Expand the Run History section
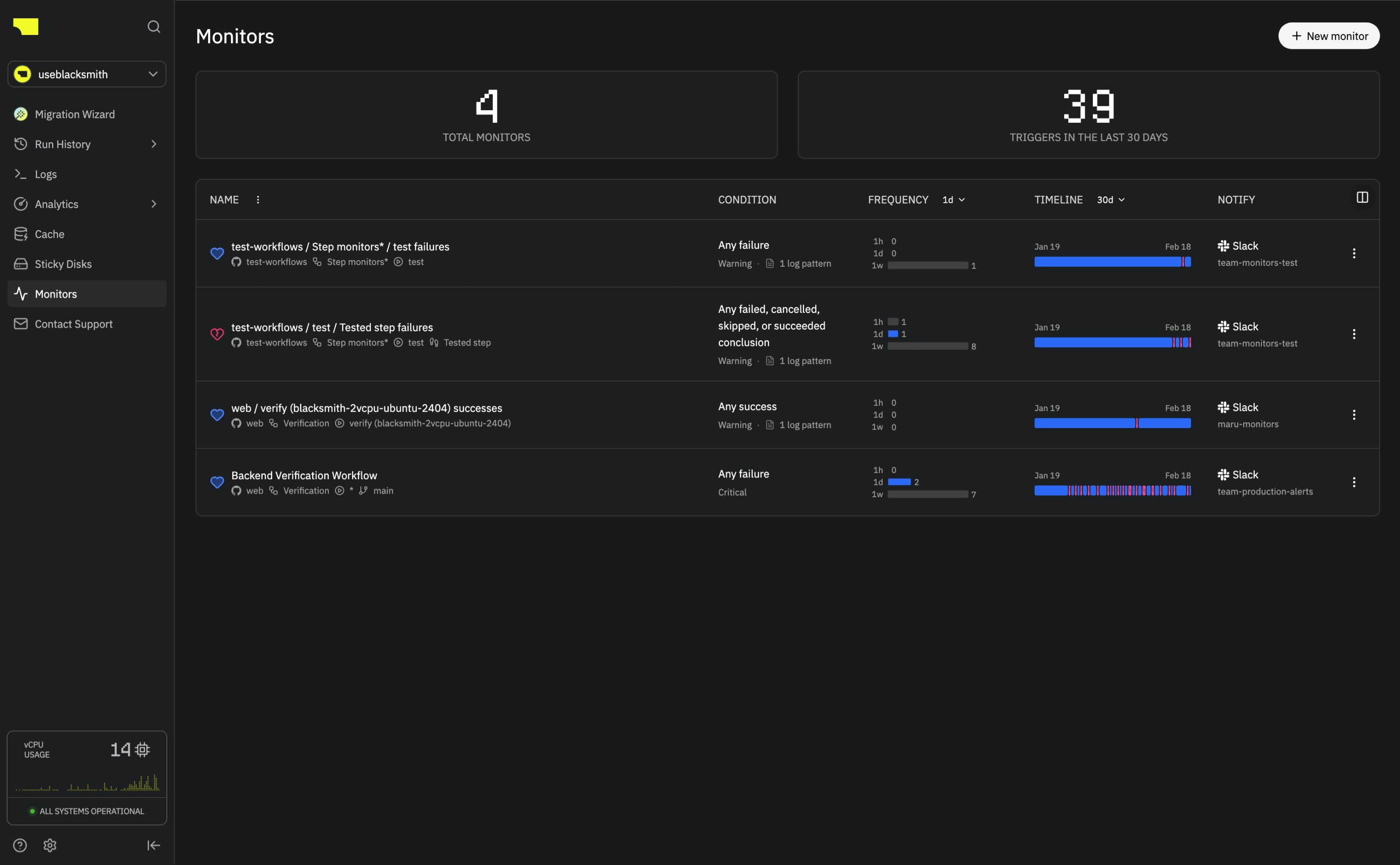The image size is (1400, 865). (153, 143)
